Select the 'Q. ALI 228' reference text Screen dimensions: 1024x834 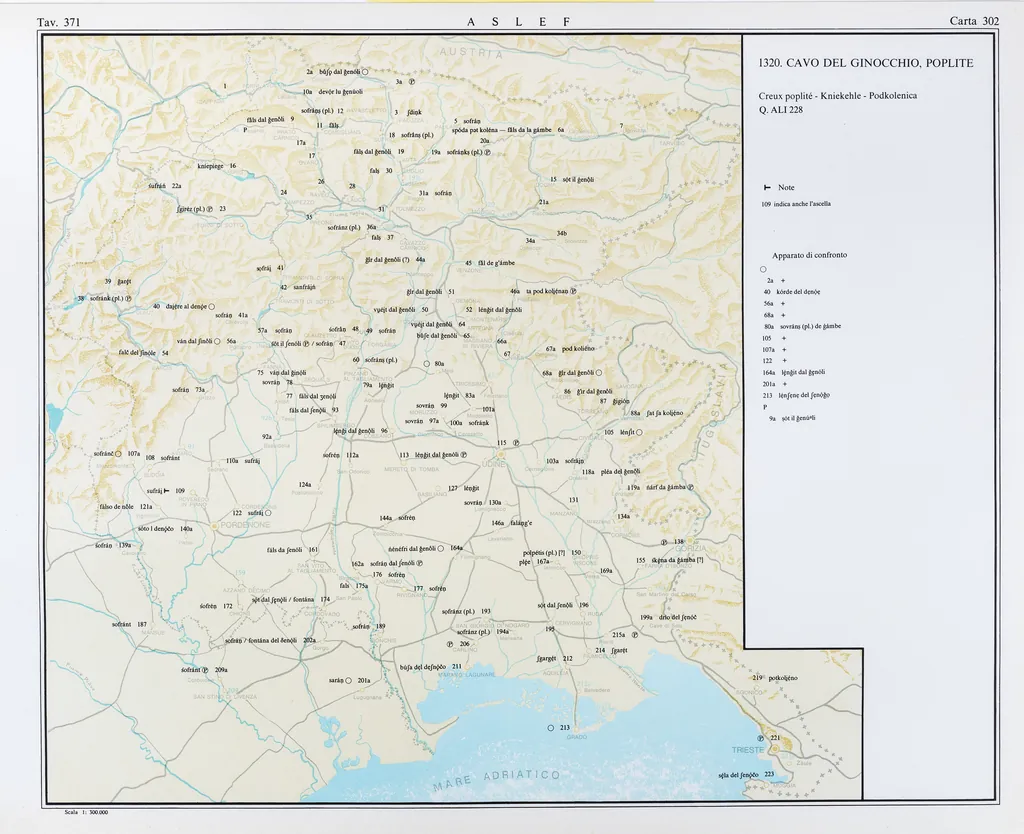click(781, 110)
